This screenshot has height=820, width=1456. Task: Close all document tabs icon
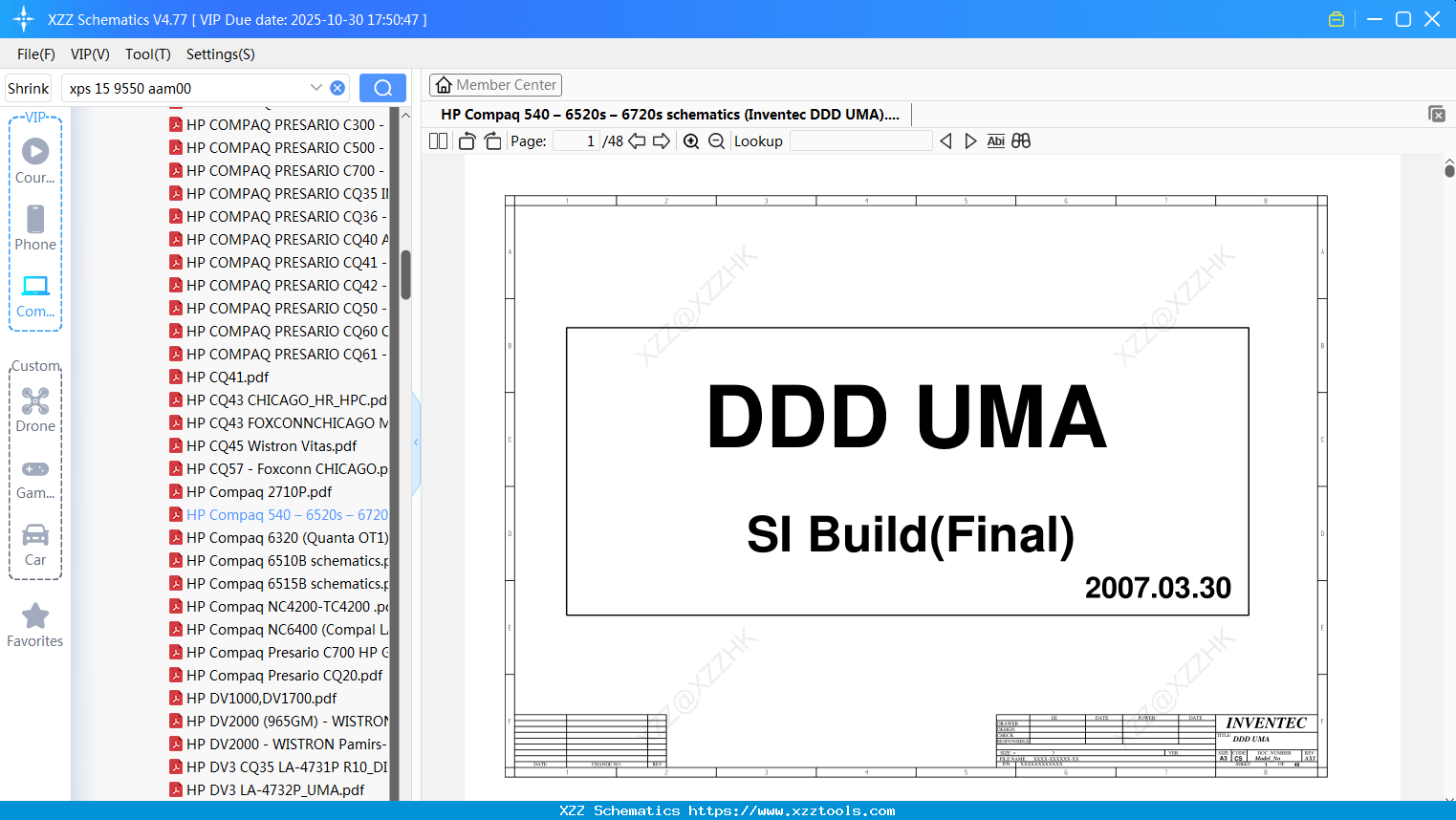[1437, 114]
